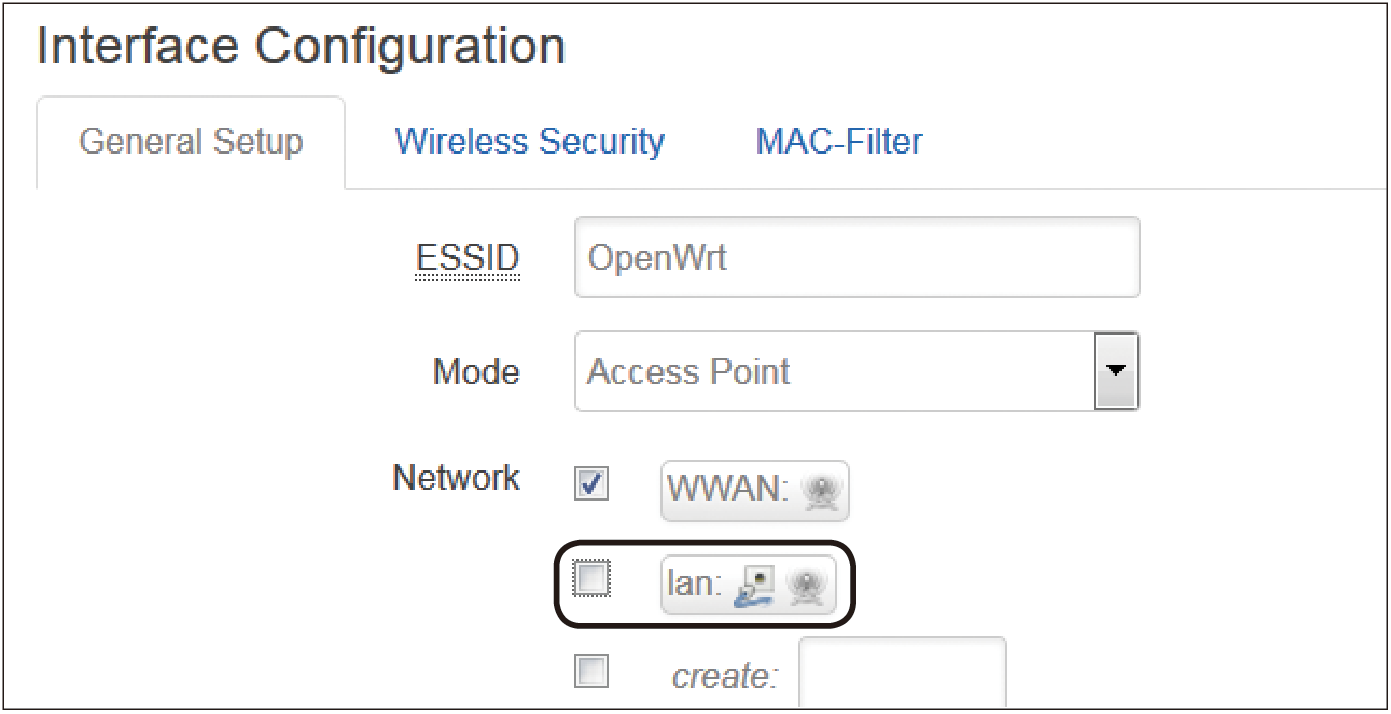Focus the ESSID text field
This screenshot has height=714, width=1391.
point(857,257)
